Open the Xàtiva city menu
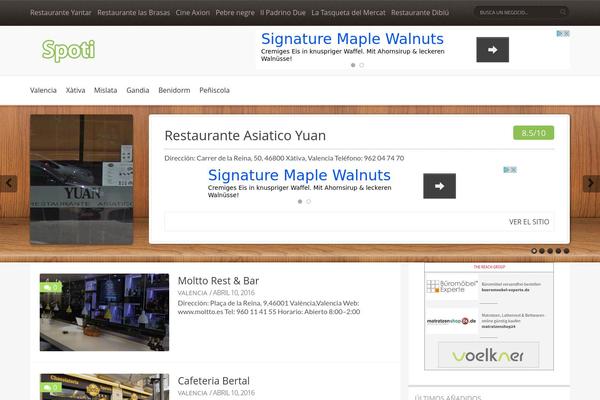This screenshot has height=400, width=600. coord(75,90)
